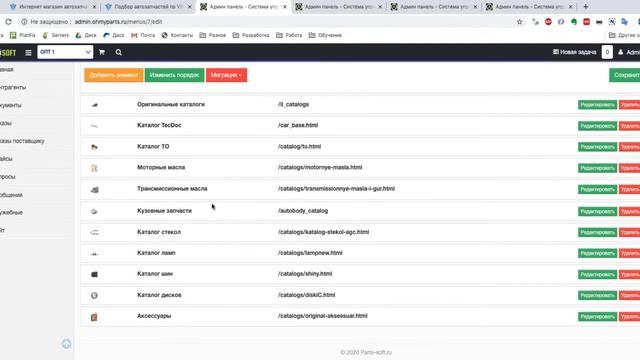Open Разработка bookmarks folder
640x360 pixels.
click(x=251, y=36)
